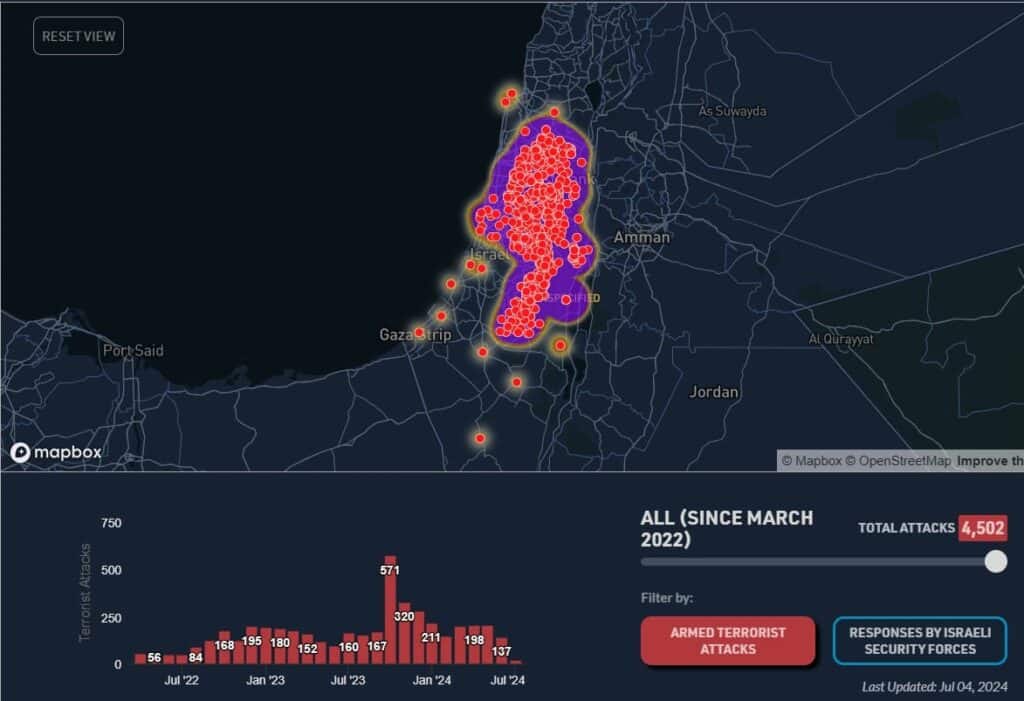Toggle the Armed Terrorist Attacks filter
Viewport: 1024px width, 701px height.
click(728, 640)
